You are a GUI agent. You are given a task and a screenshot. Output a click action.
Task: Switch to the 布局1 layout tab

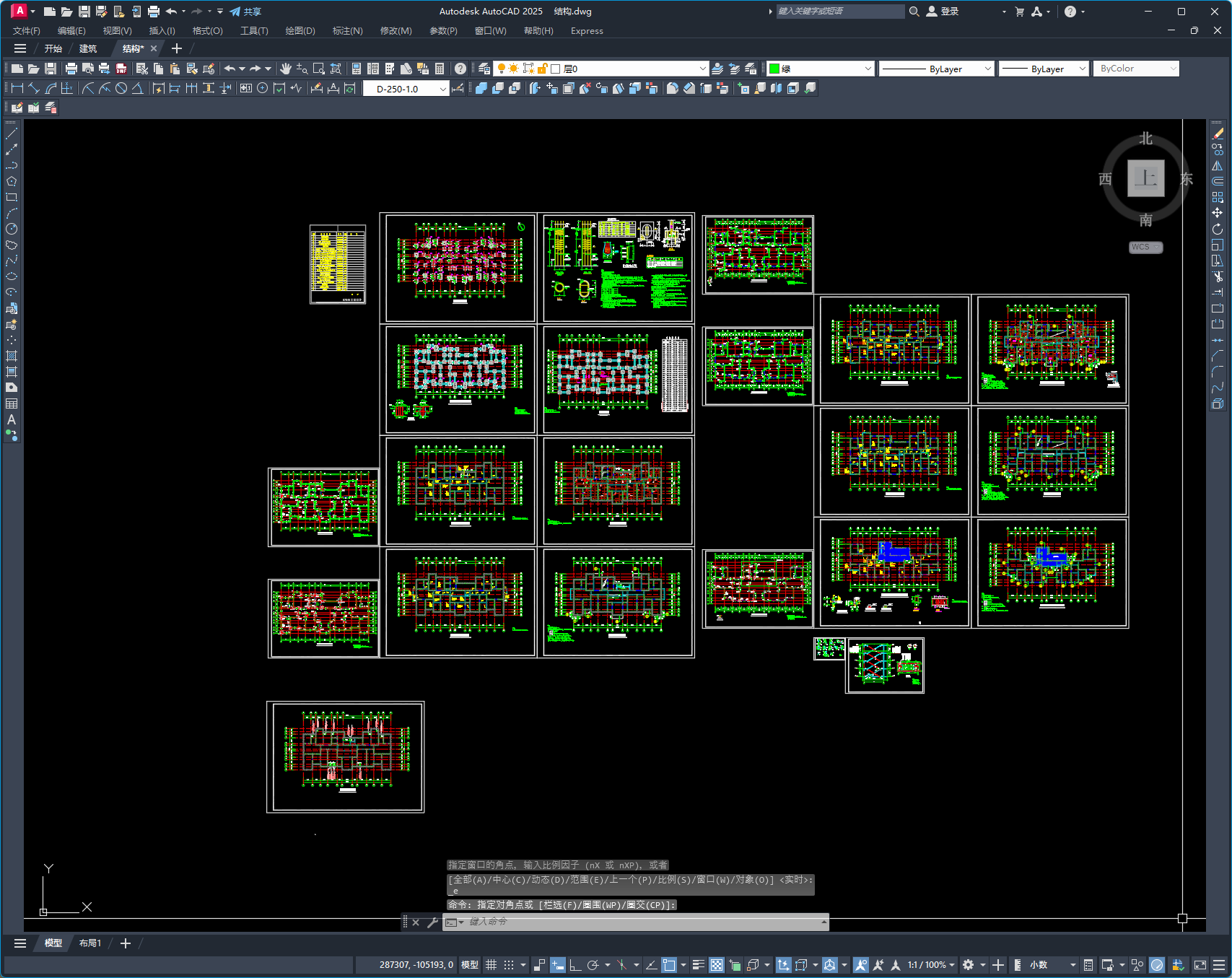(90, 943)
